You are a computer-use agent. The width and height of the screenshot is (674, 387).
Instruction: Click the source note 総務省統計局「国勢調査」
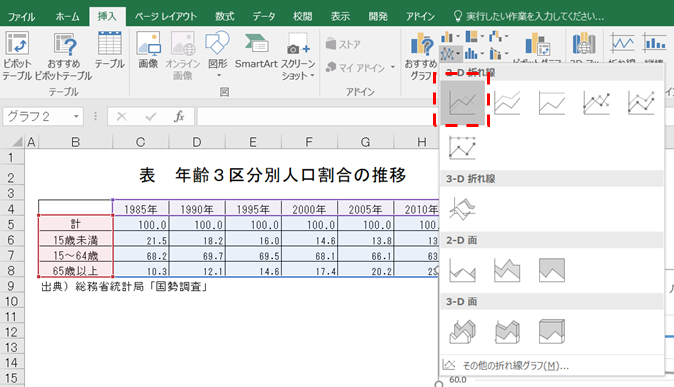[142, 286]
